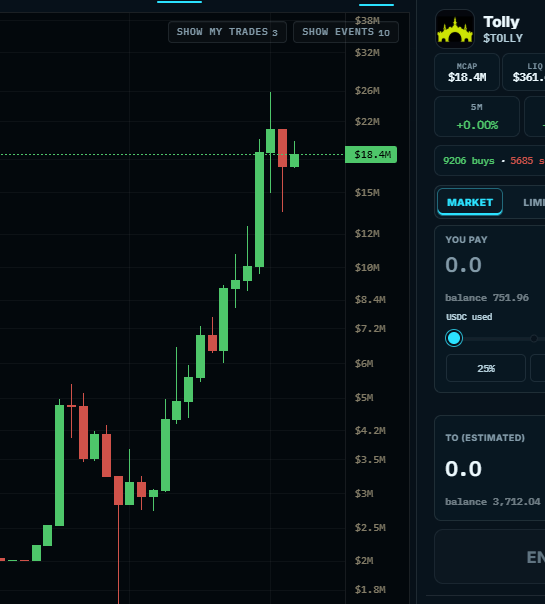Click the LIQ stat card
This screenshot has height=604, width=545.
[524, 72]
